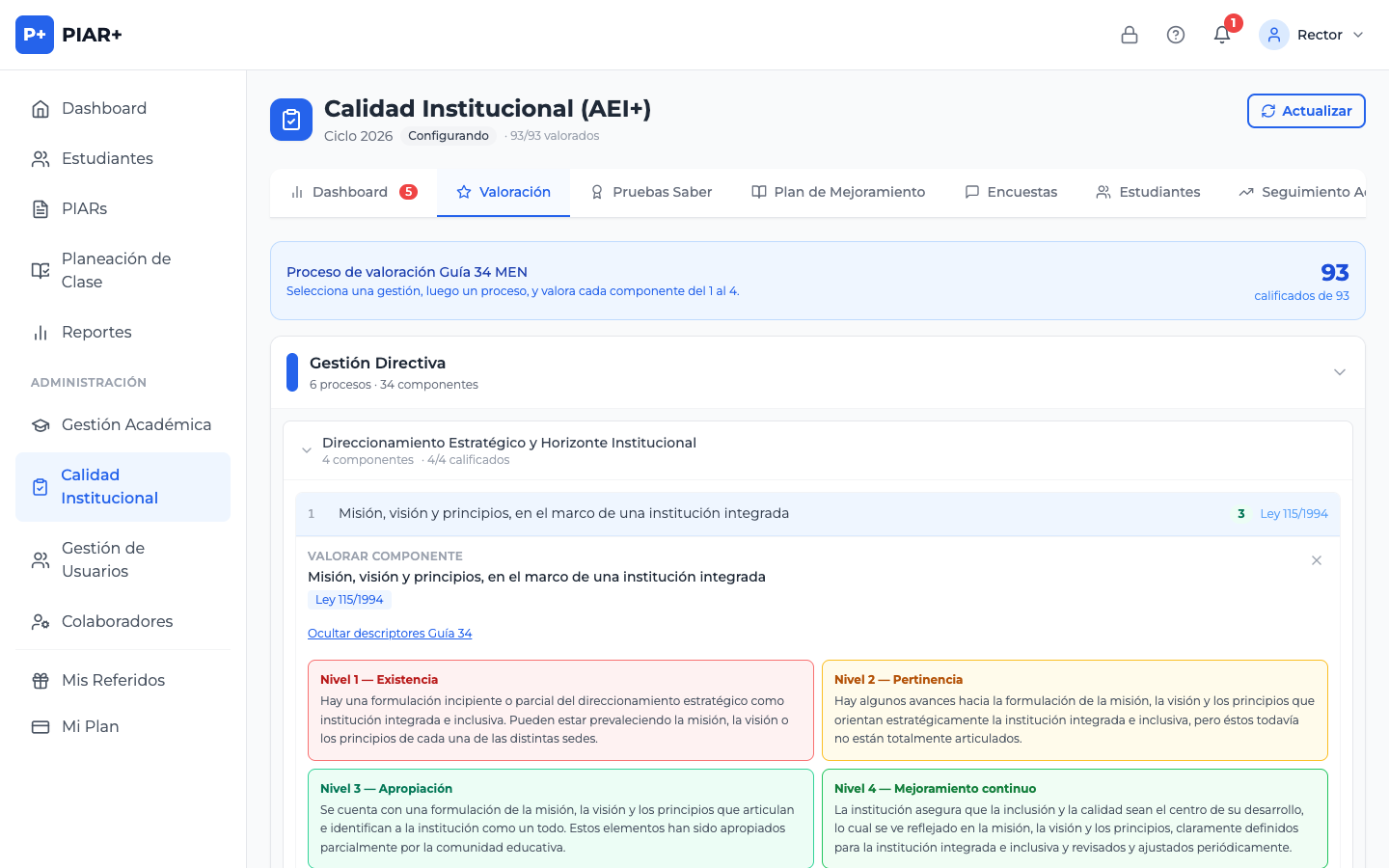Screen dimensions: 1389x868
Task: Switch to the Pruebas Saber tab
Action: tap(651, 192)
